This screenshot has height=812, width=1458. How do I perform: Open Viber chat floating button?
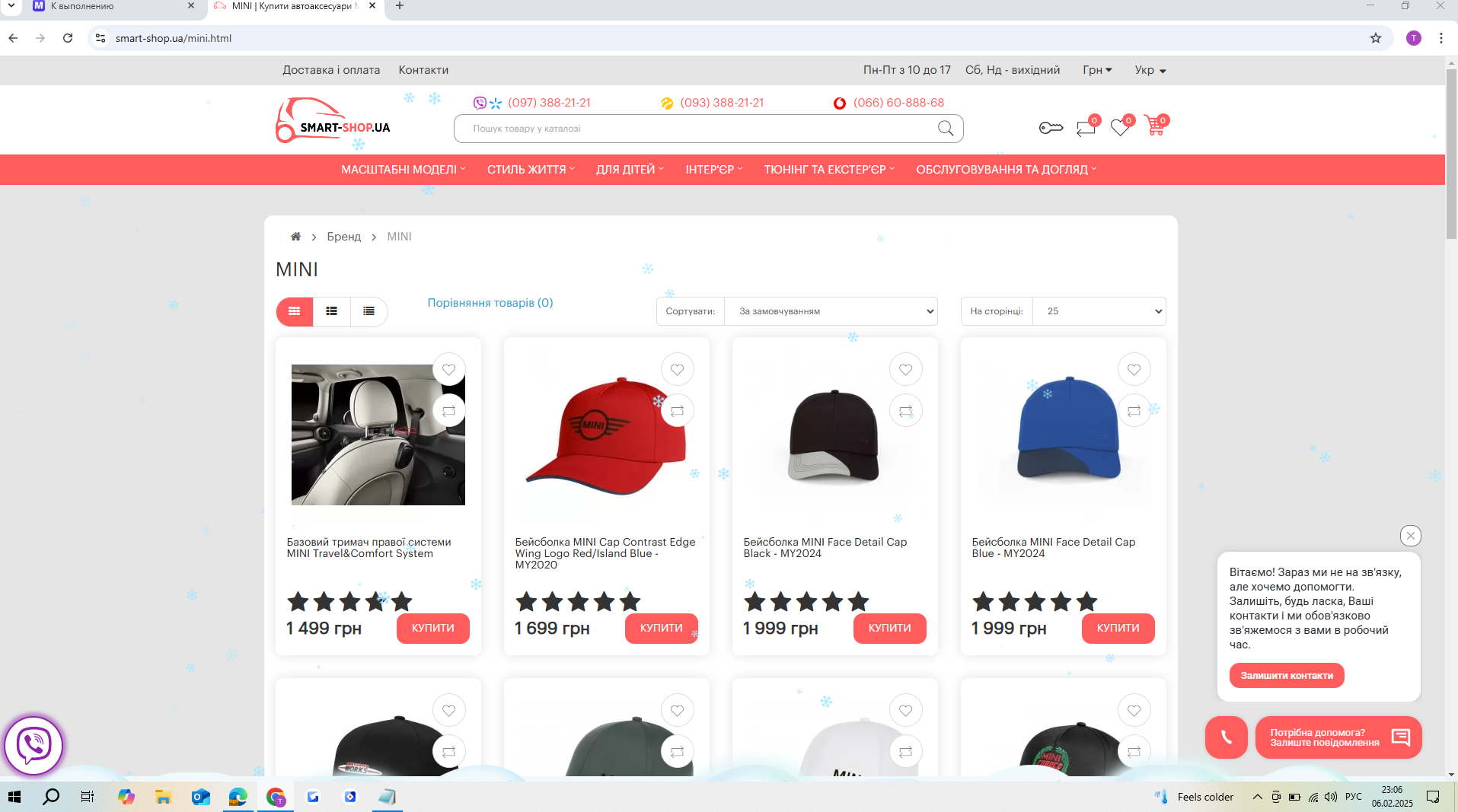click(33, 746)
